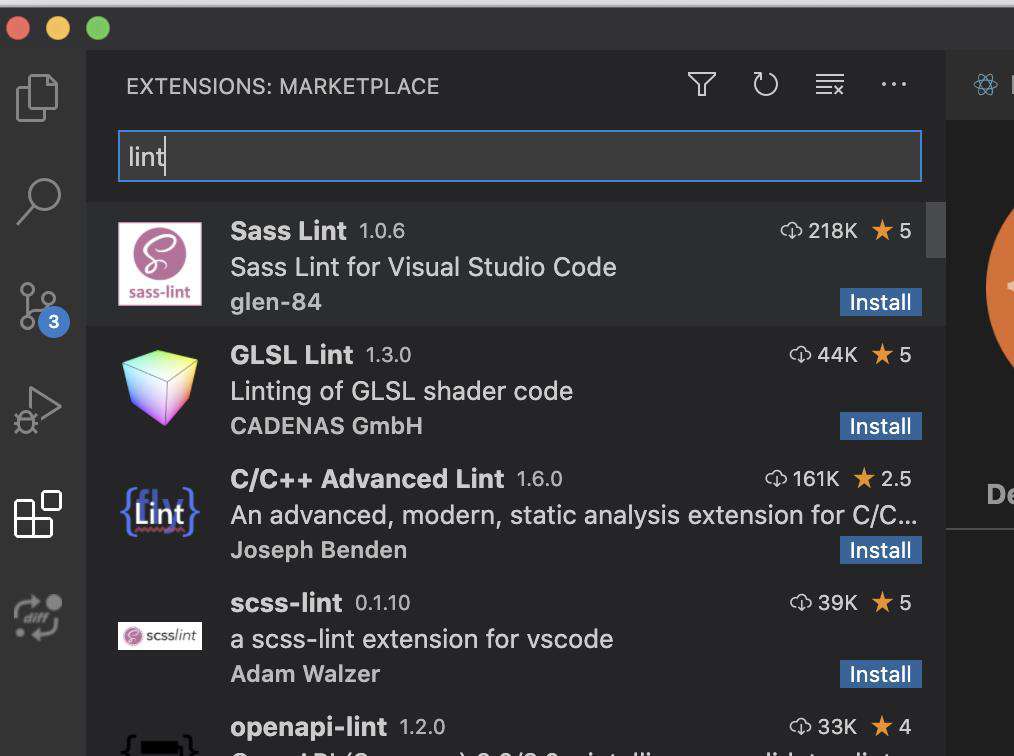The height and width of the screenshot is (756, 1014).
Task: Install the GLSL Lint extension
Action: (880, 426)
